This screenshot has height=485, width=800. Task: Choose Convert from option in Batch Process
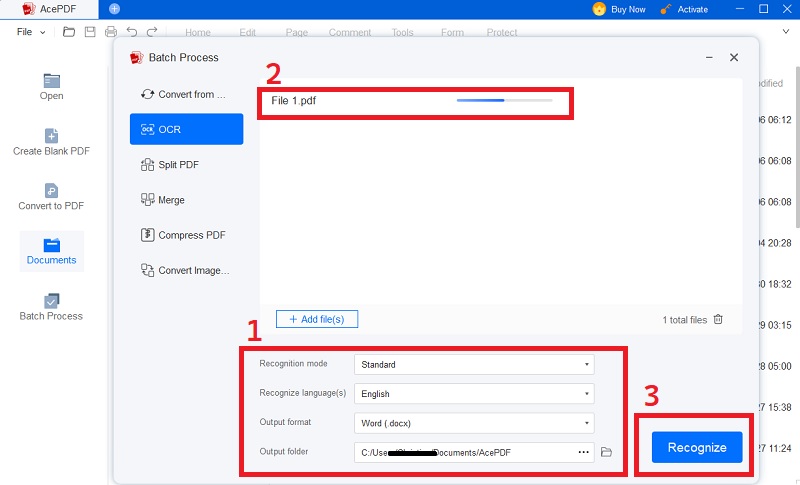pyautogui.click(x=186, y=94)
